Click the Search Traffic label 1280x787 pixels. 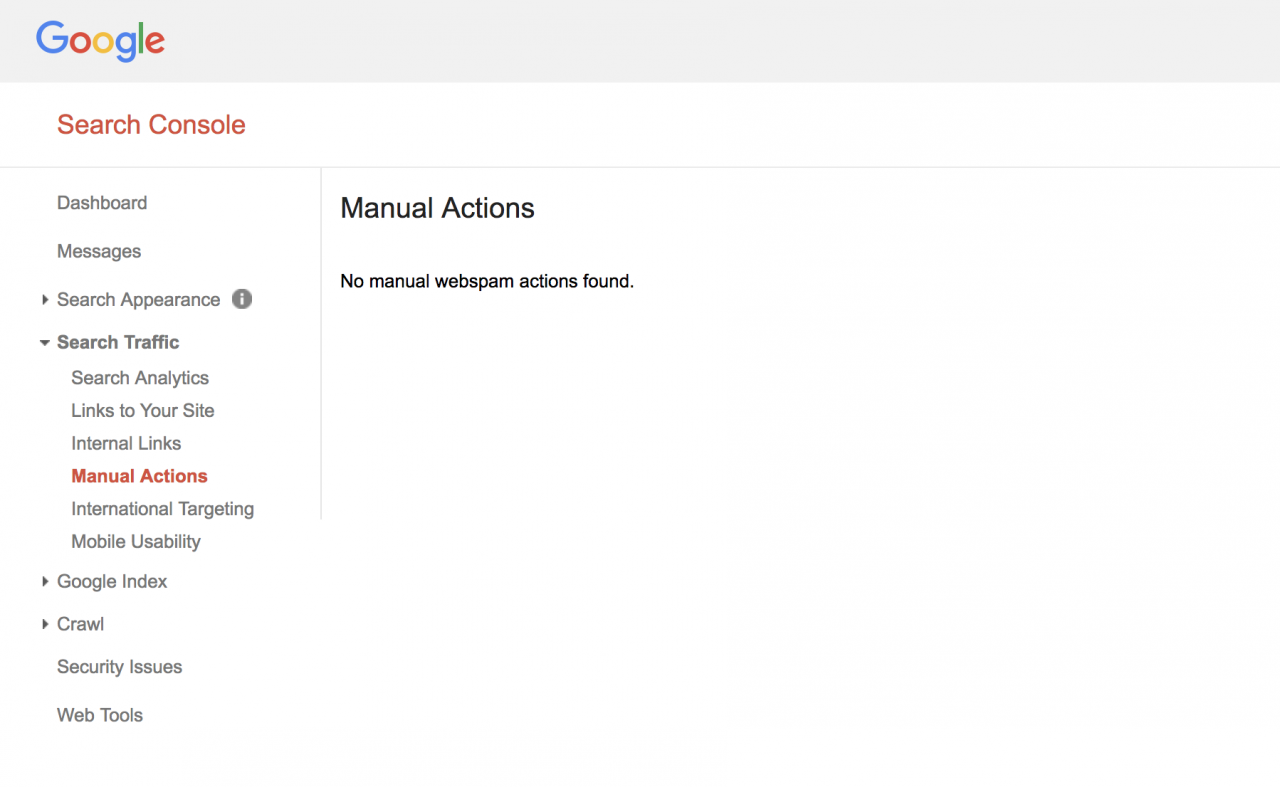click(118, 342)
